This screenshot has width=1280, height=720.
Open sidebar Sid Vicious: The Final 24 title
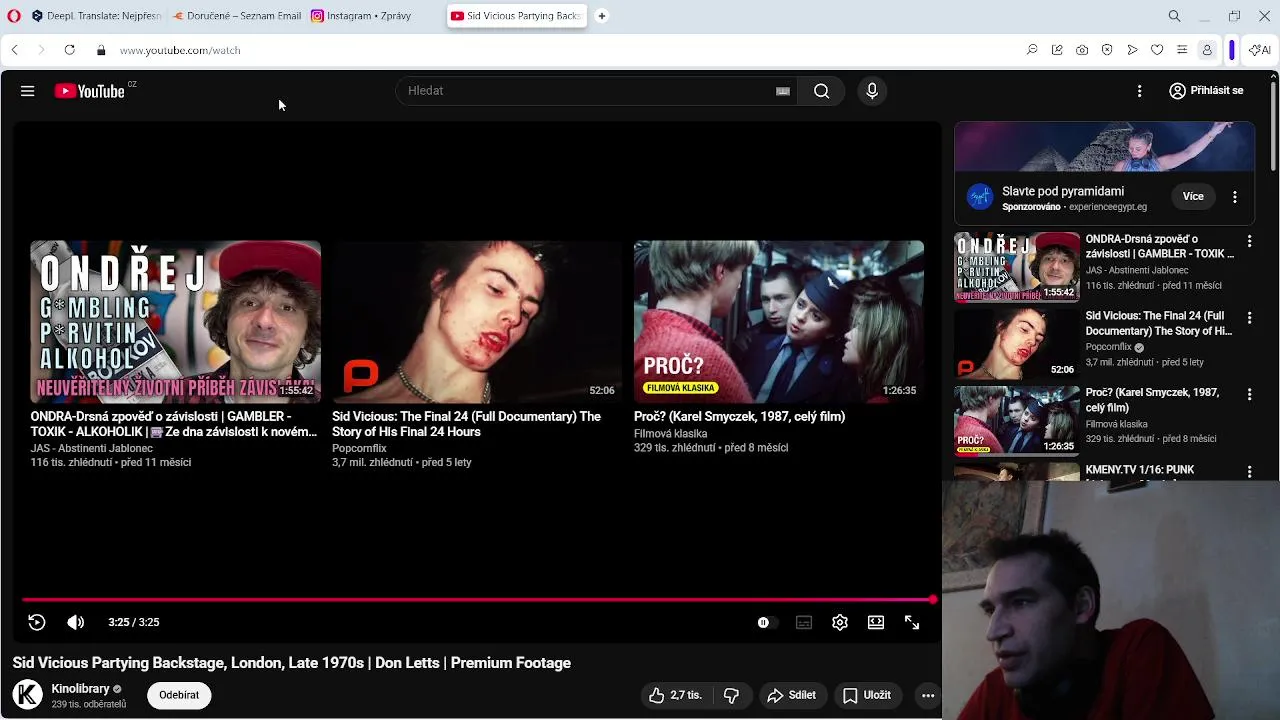pyautogui.click(x=1158, y=323)
